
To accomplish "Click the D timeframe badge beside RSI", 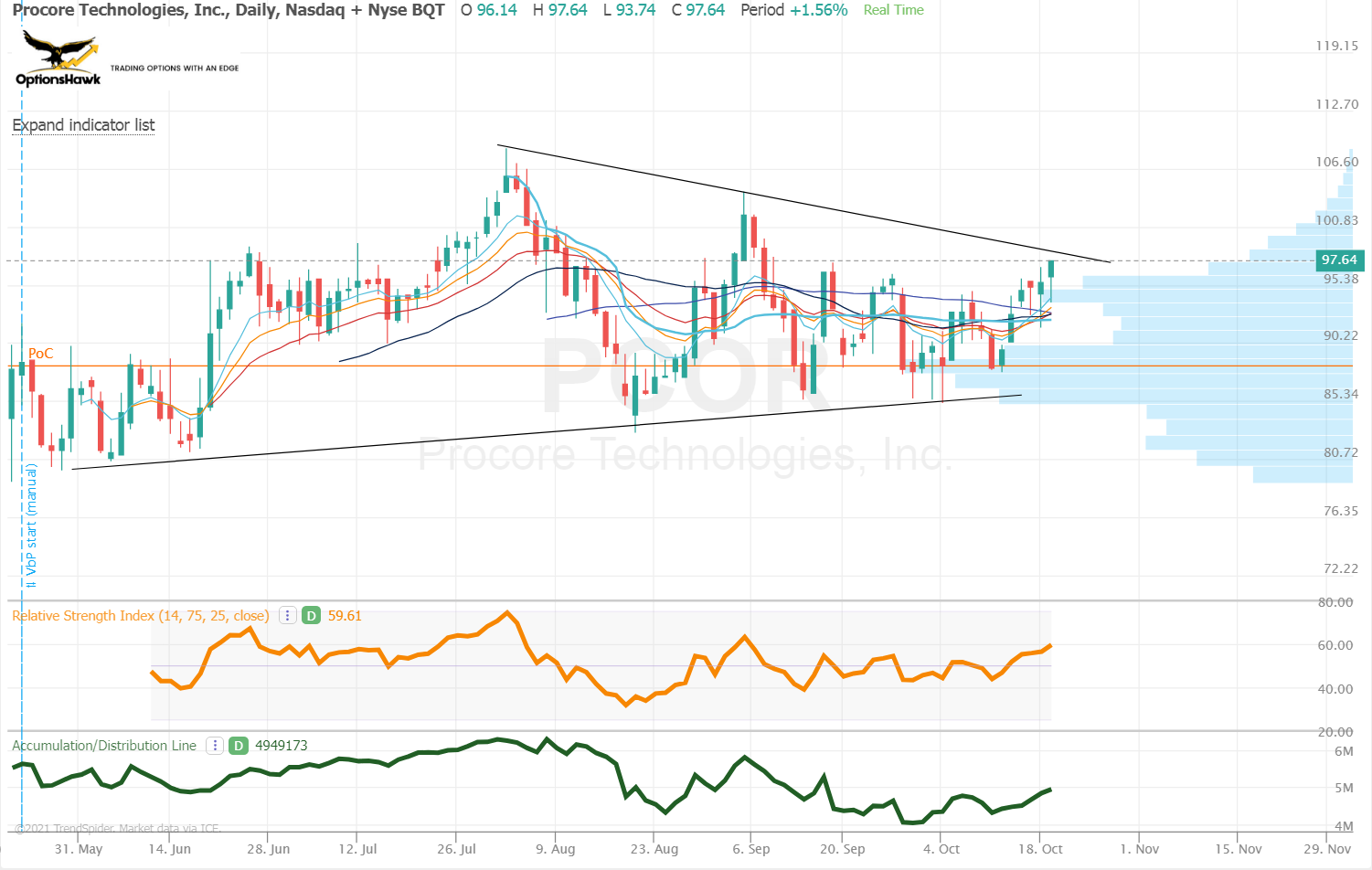I will pyautogui.click(x=312, y=616).
